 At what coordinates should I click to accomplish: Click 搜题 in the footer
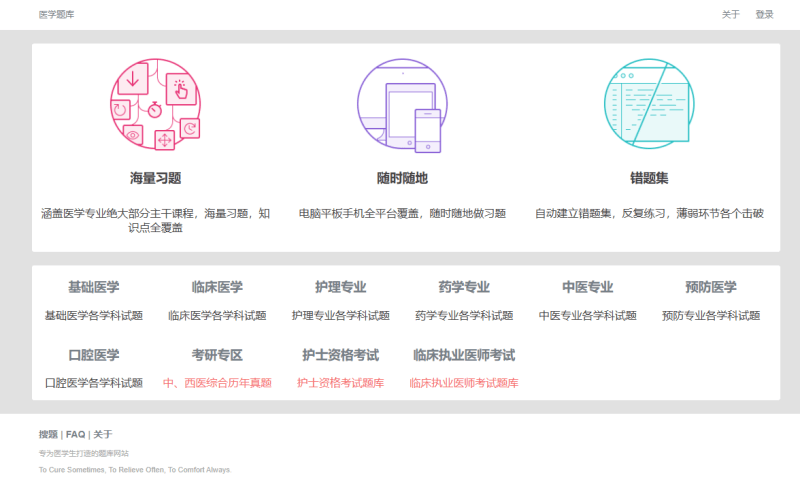48,434
